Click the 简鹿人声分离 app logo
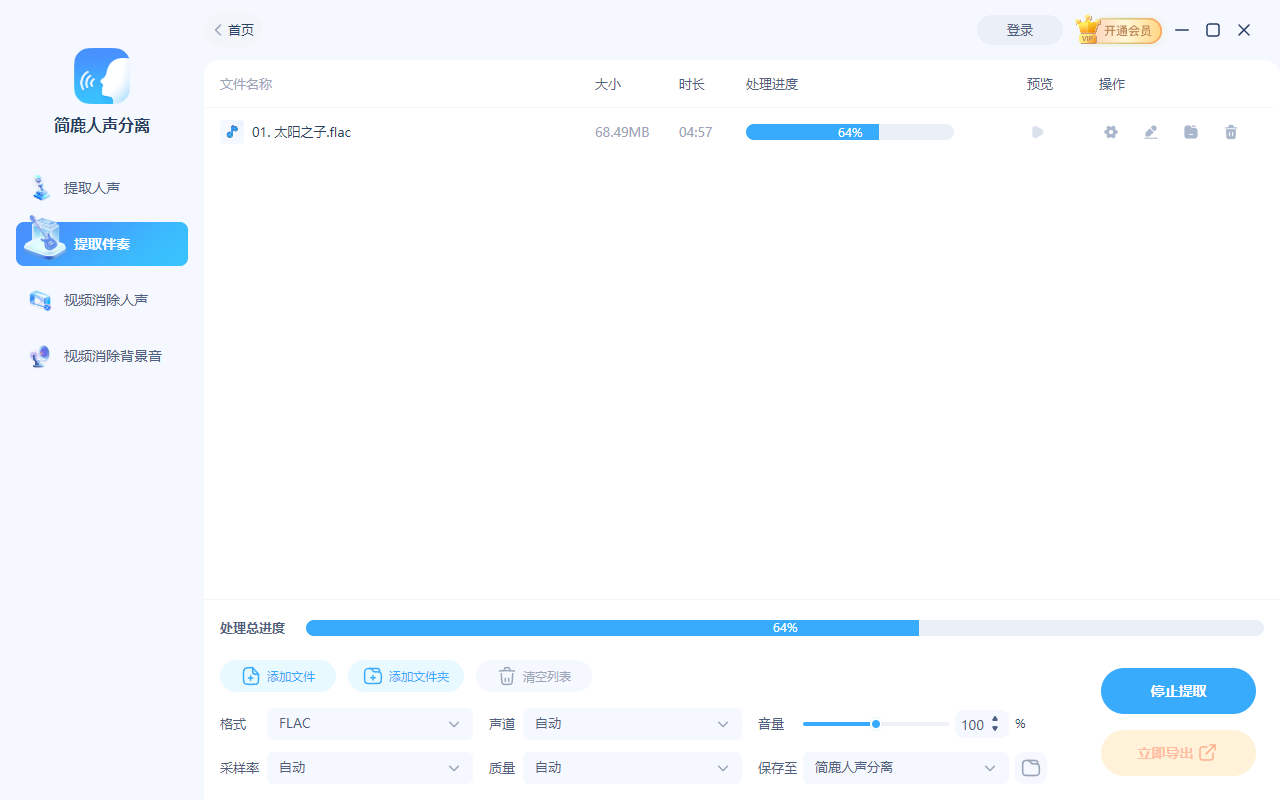The height and width of the screenshot is (800, 1280). (x=101, y=76)
